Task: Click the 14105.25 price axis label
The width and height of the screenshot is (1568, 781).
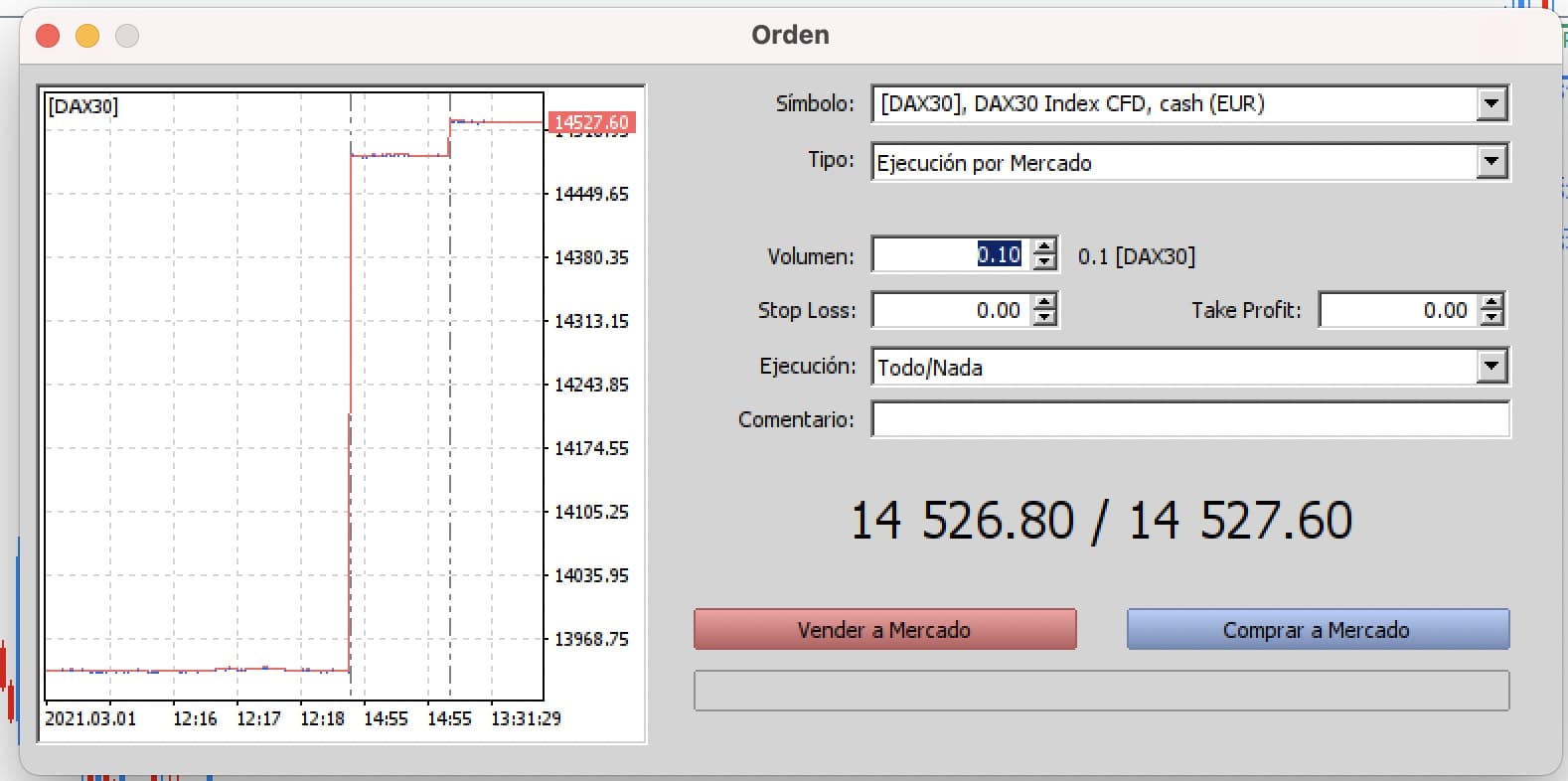Action: coord(591,512)
